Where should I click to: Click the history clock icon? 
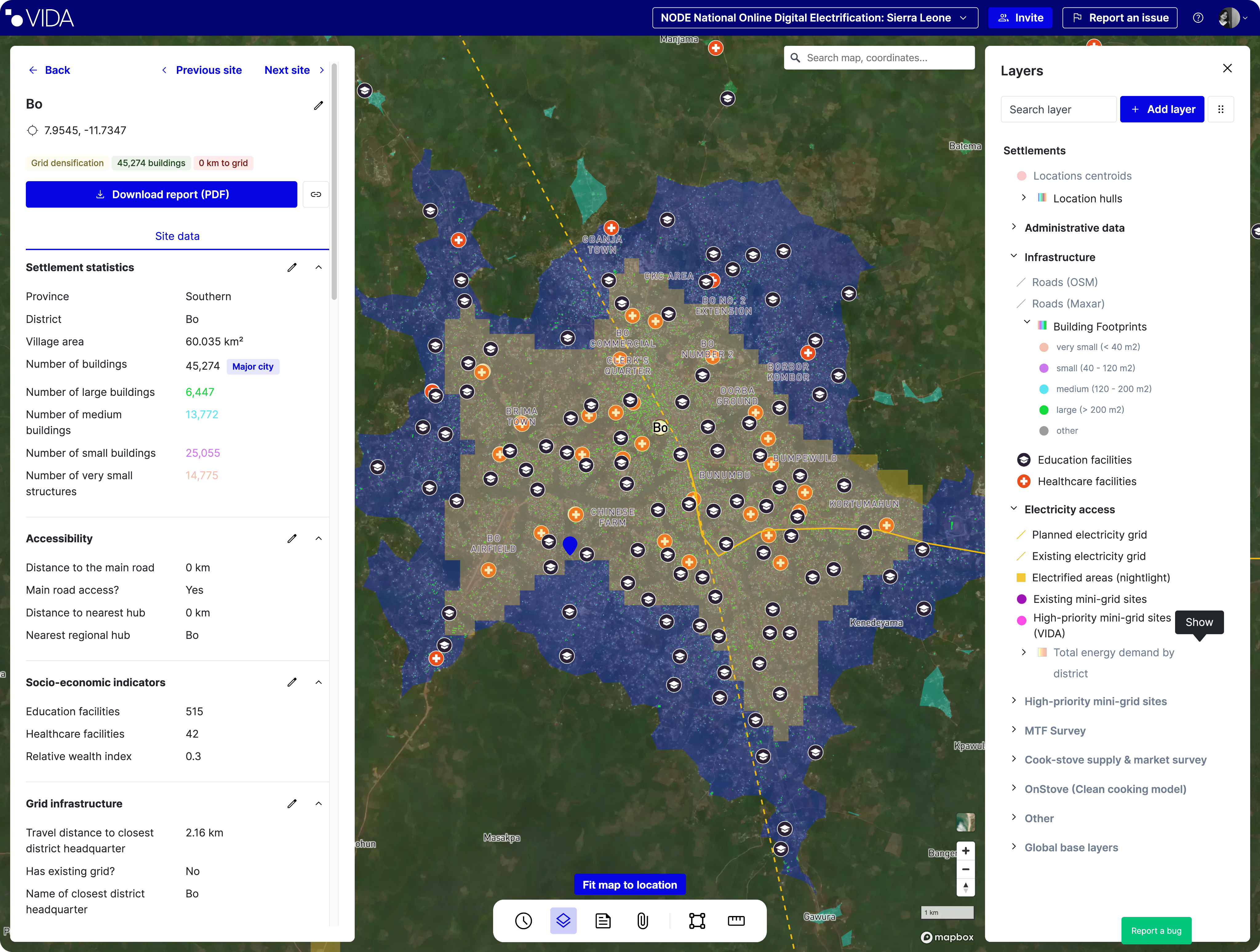[x=524, y=921]
